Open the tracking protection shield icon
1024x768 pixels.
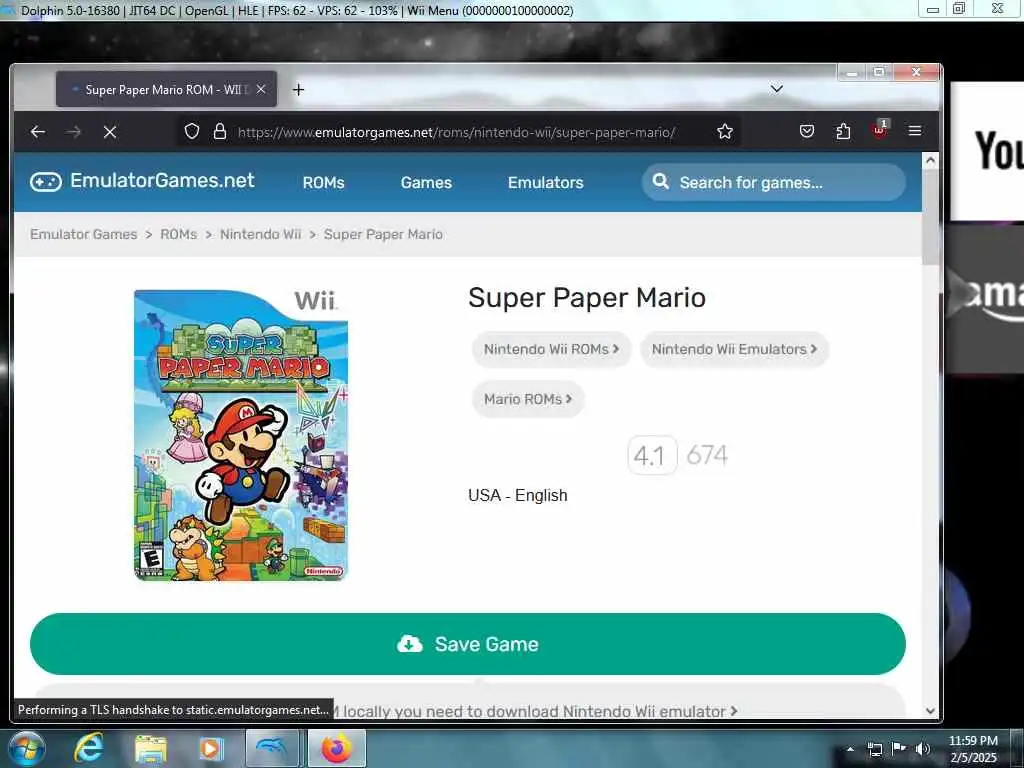pyautogui.click(x=191, y=131)
